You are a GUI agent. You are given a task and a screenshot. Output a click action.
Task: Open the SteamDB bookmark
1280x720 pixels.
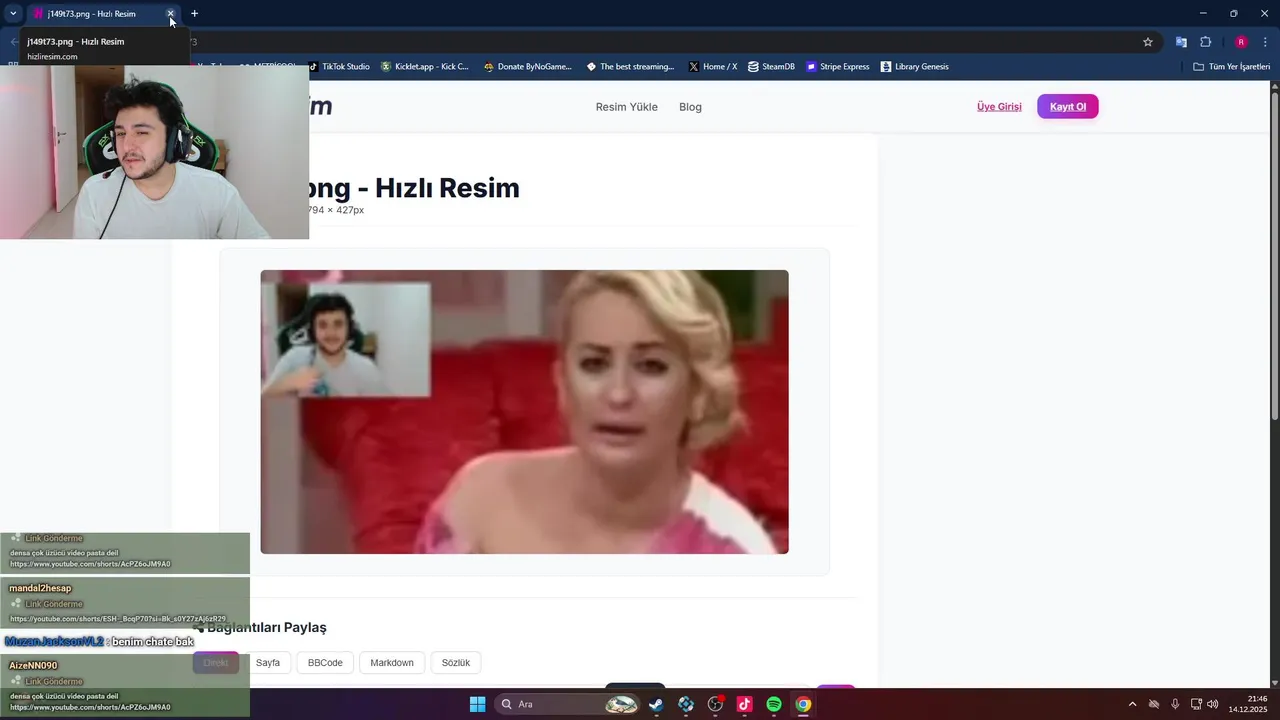(771, 67)
